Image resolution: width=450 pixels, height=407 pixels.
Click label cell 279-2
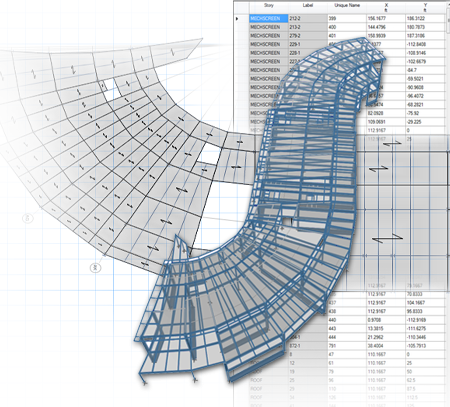click(308, 36)
